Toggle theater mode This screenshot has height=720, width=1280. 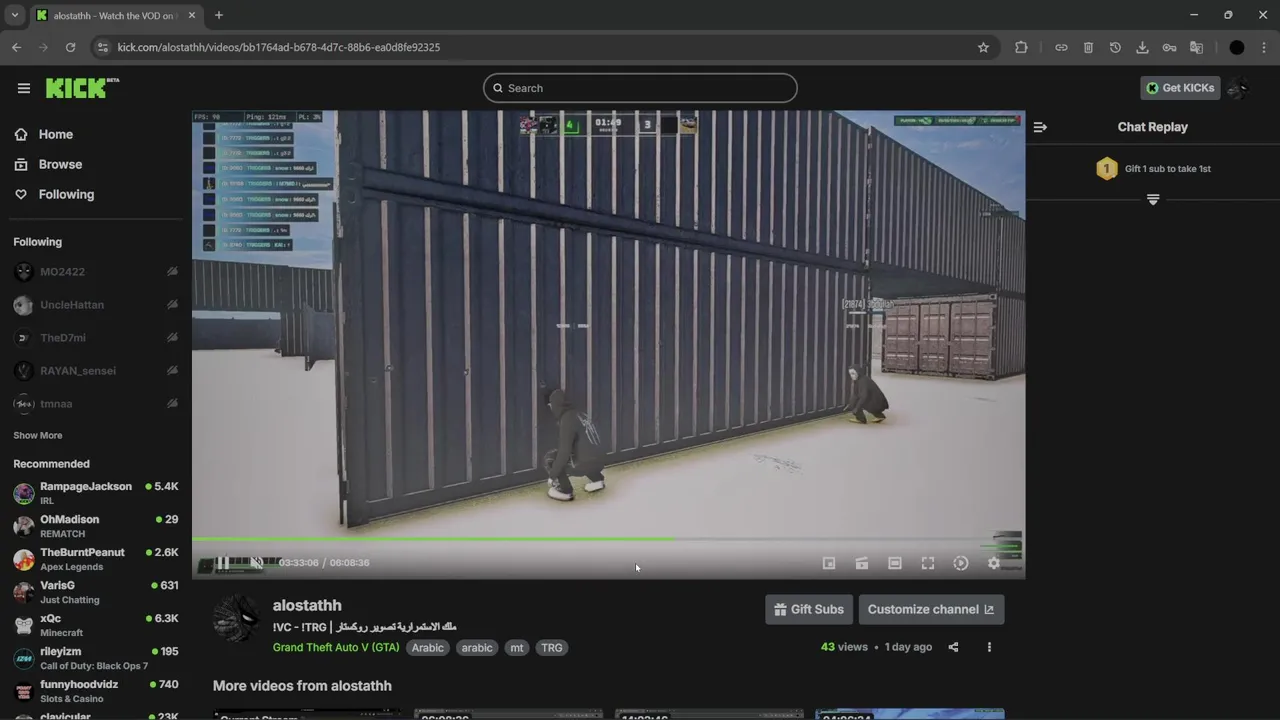(895, 563)
